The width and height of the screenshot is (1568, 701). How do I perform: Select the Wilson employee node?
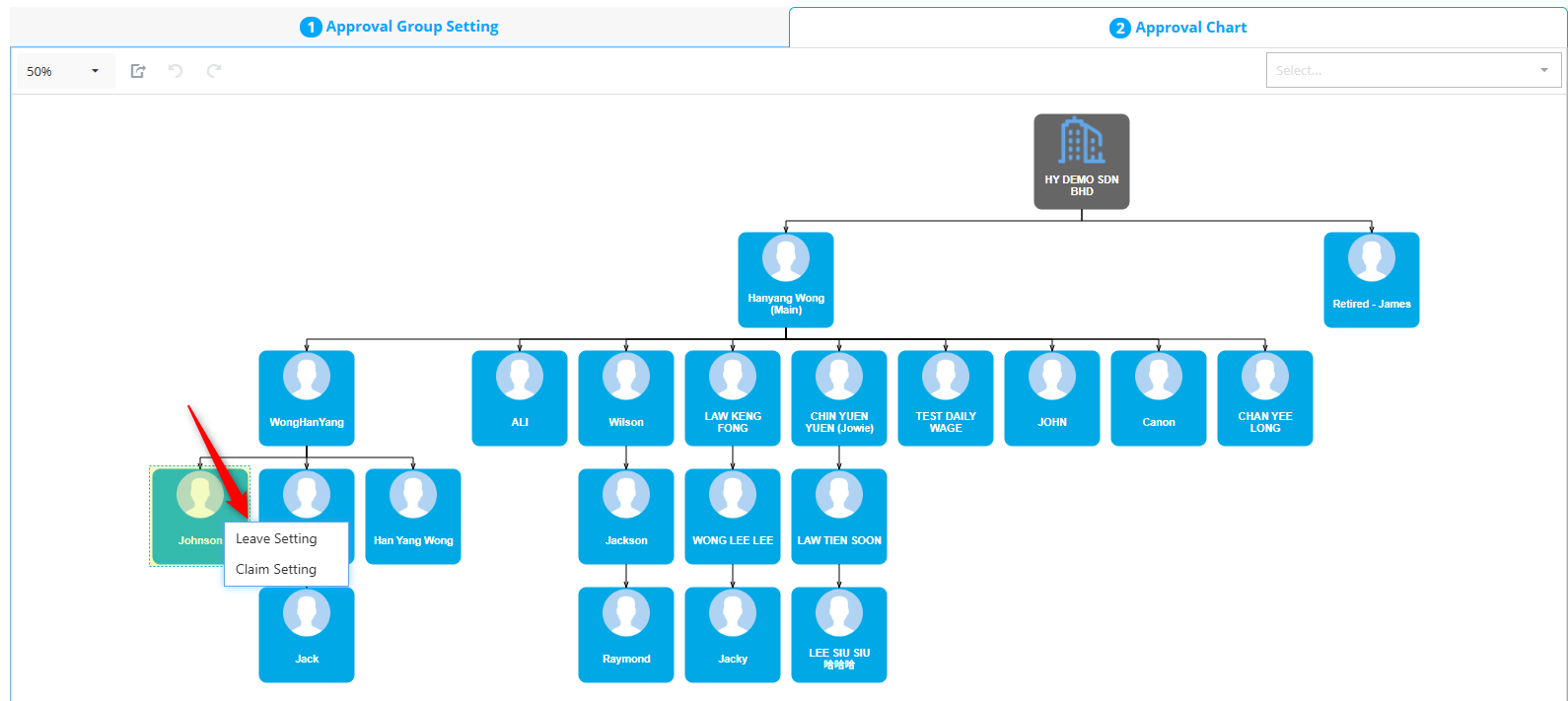click(626, 398)
